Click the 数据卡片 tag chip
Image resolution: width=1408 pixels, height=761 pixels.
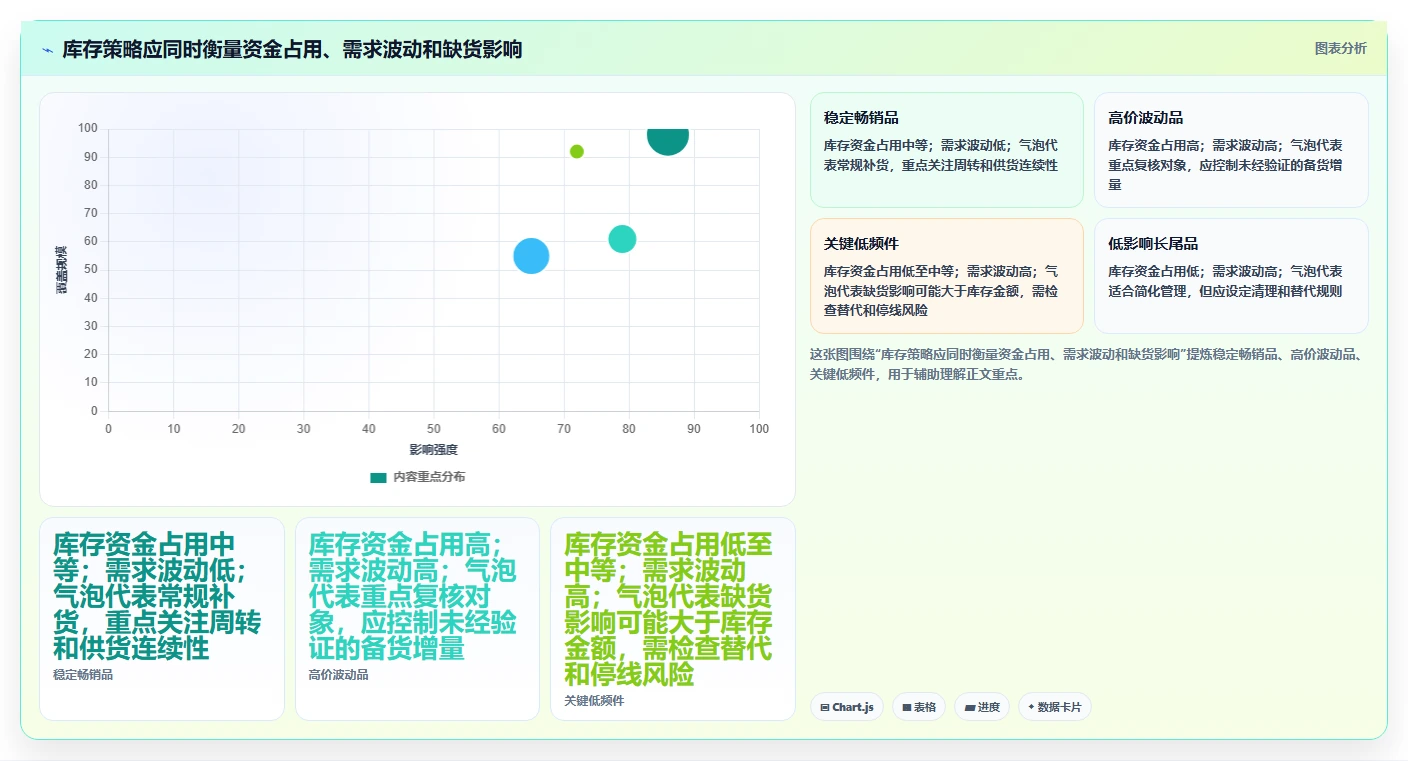click(1055, 707)
